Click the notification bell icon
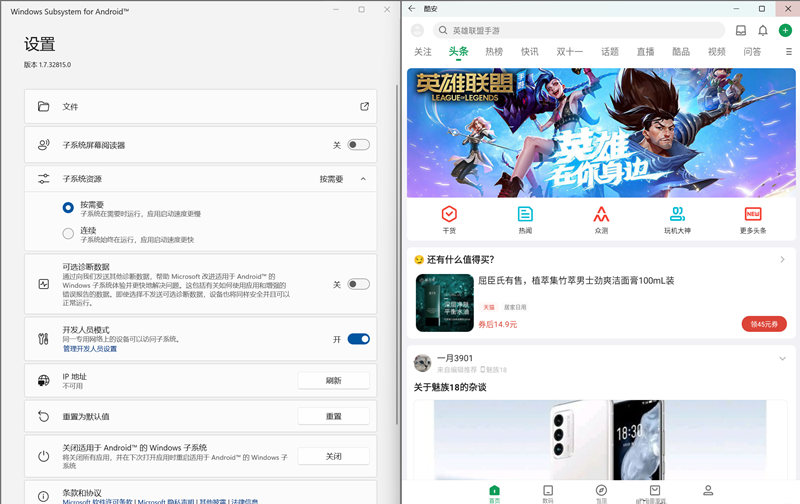This screenshot has height=504, width=800. (763, 31)
